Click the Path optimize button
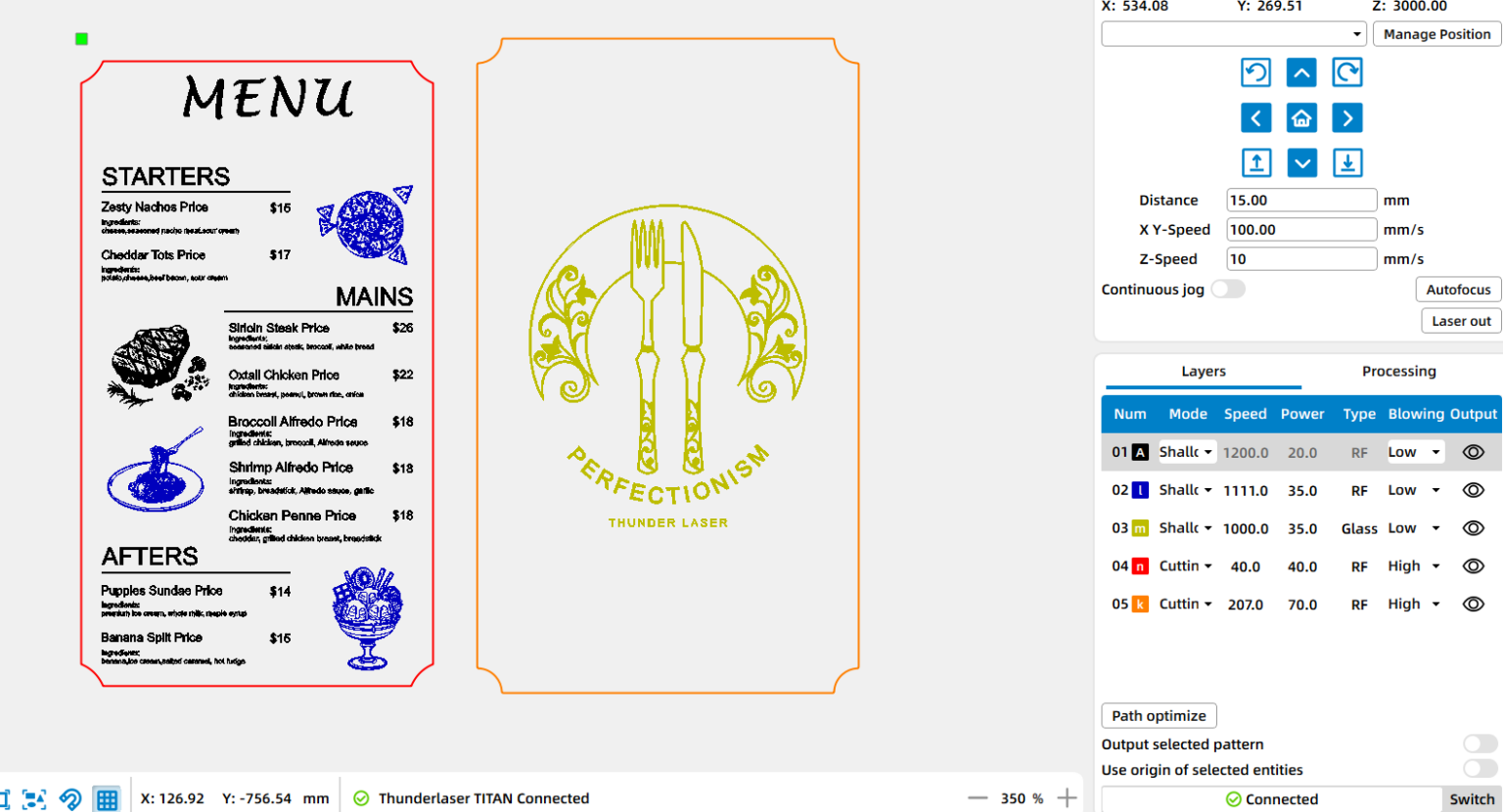The image size is (1503, 812). click(x=1159, y=716)
